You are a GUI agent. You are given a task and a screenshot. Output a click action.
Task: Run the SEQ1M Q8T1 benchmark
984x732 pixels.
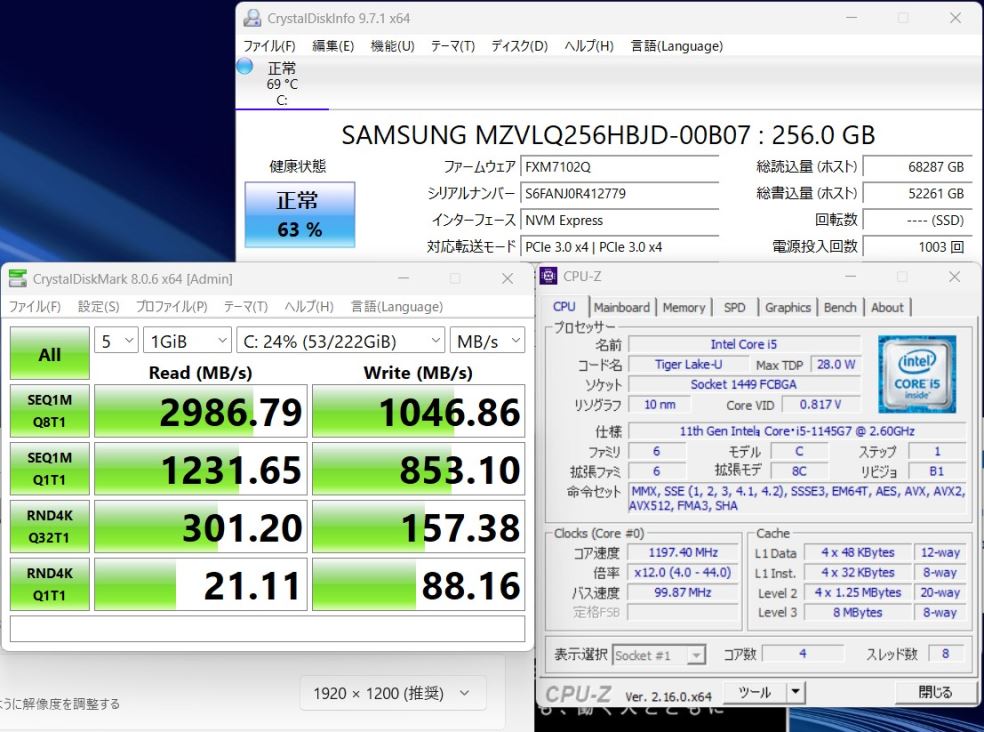(x=49, y=412)
